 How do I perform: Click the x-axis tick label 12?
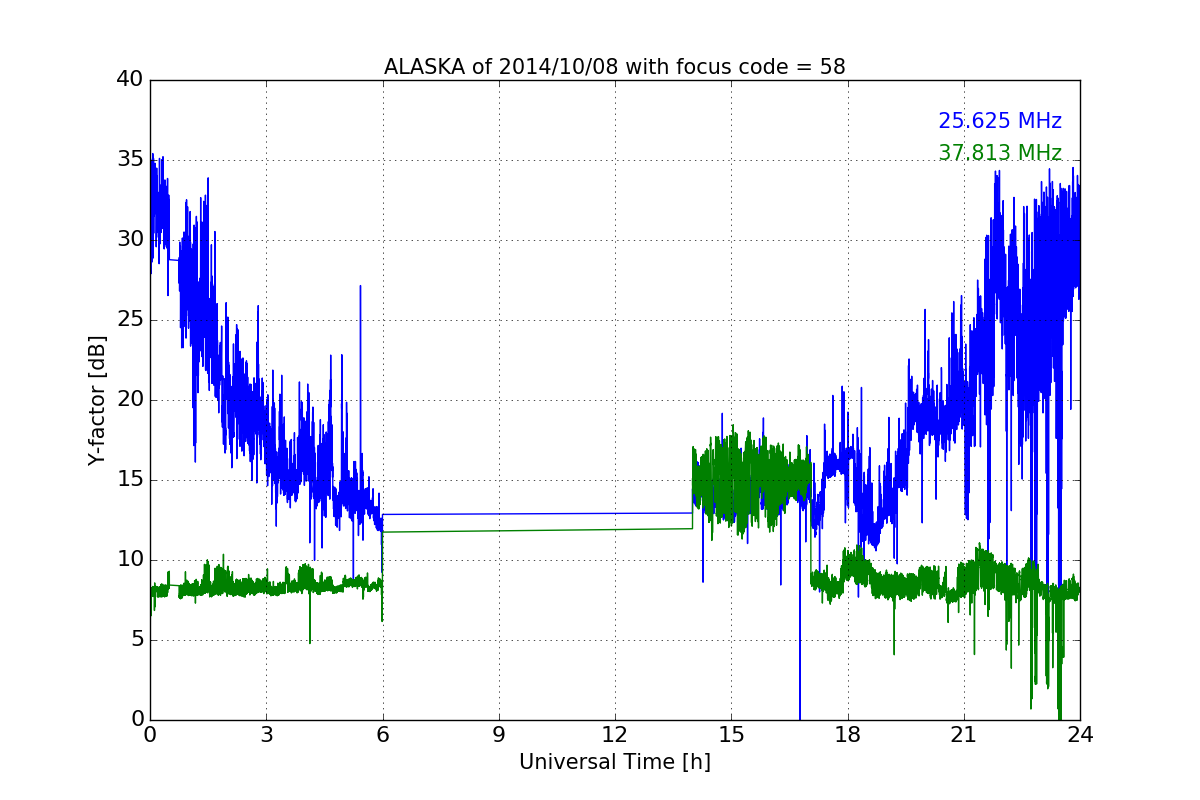614,735
